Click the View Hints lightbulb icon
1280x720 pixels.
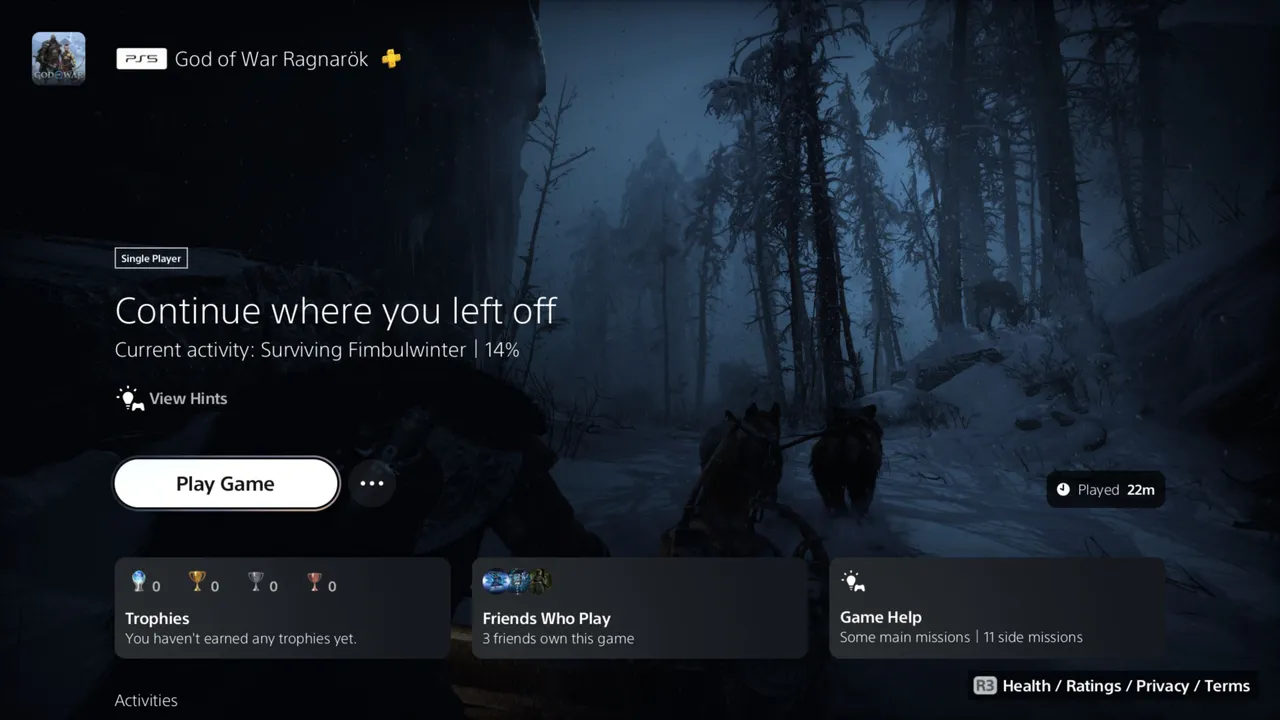pos(130,399)
